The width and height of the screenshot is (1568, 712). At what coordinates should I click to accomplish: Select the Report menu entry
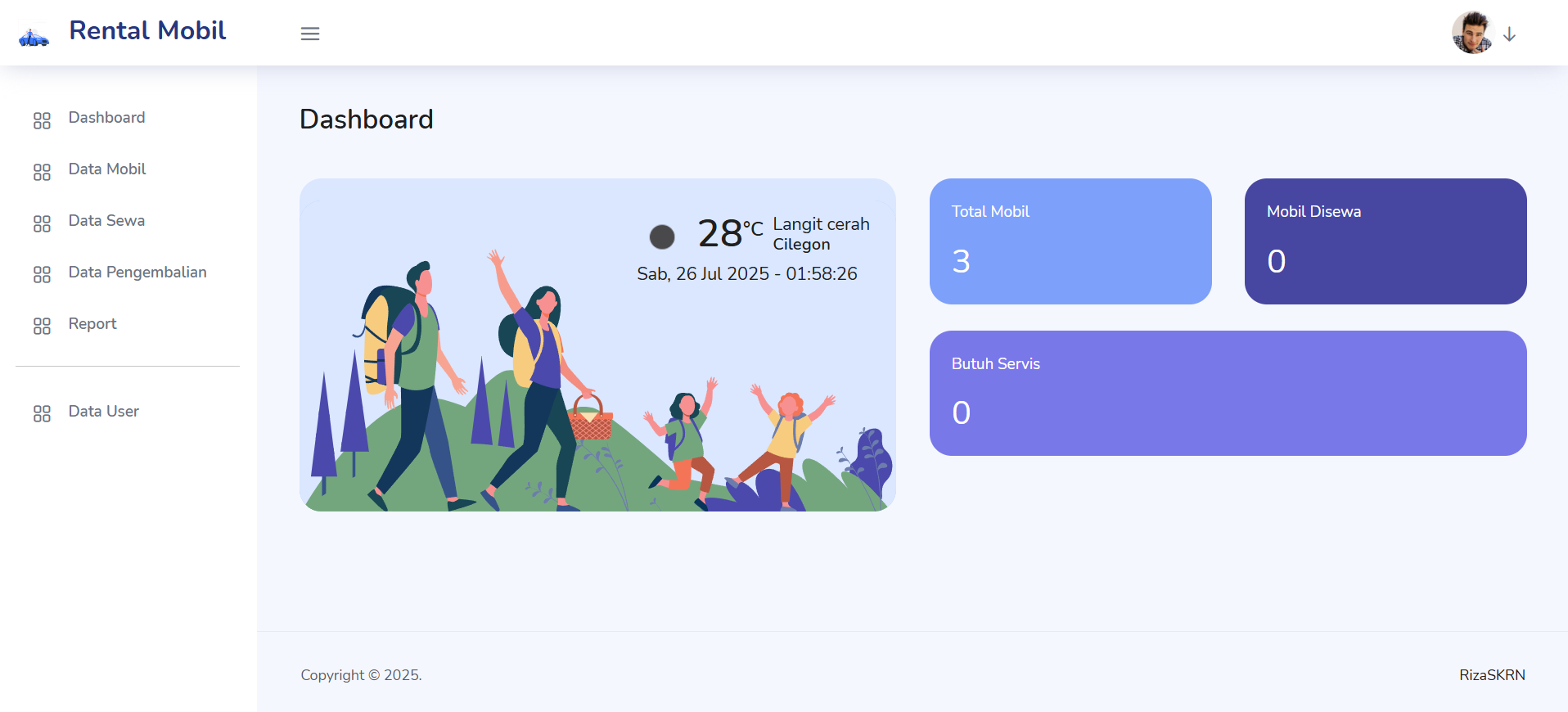coord(92,324)
